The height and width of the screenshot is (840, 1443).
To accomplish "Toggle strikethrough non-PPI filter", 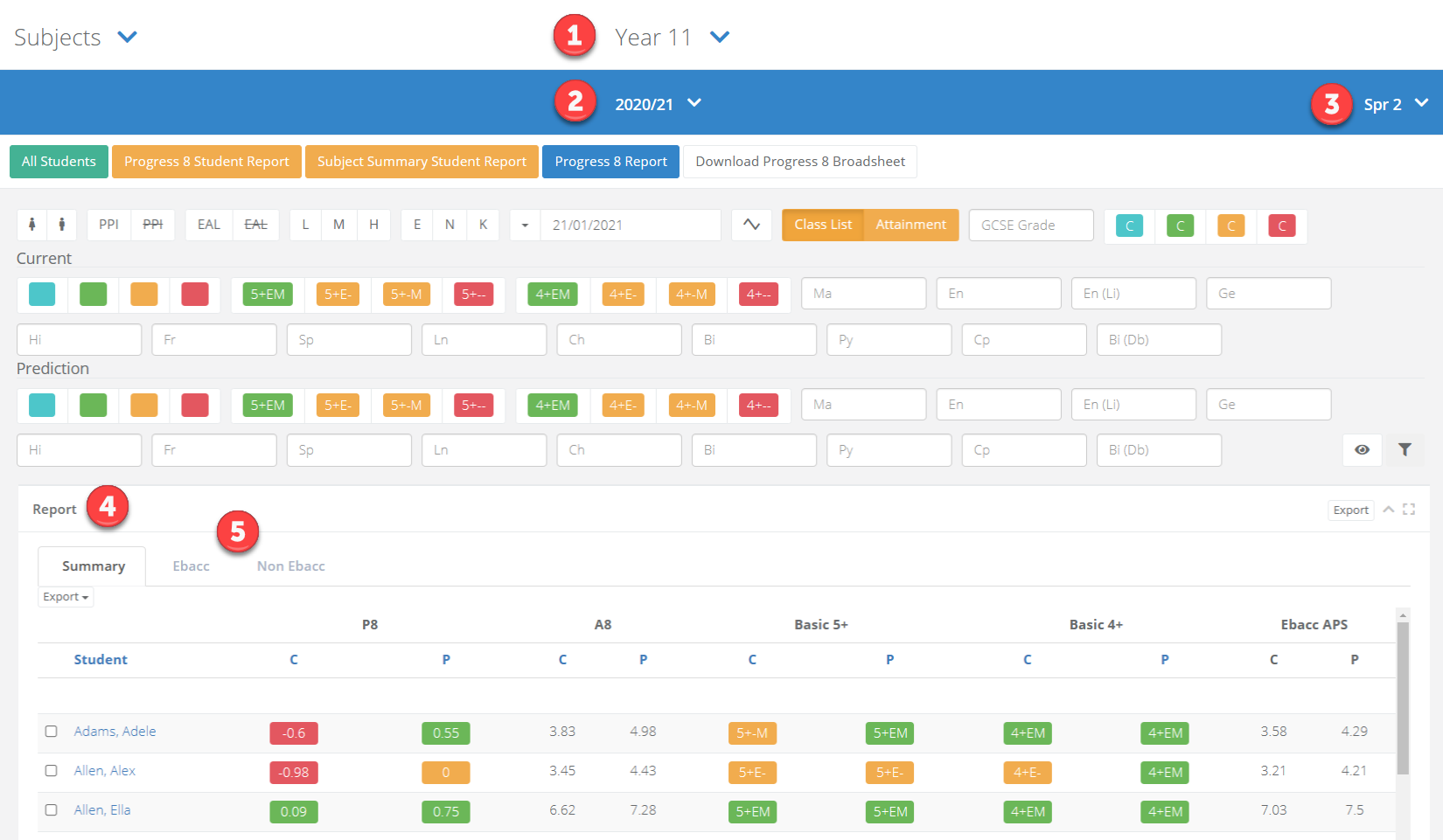I will [x=153, y=225].
